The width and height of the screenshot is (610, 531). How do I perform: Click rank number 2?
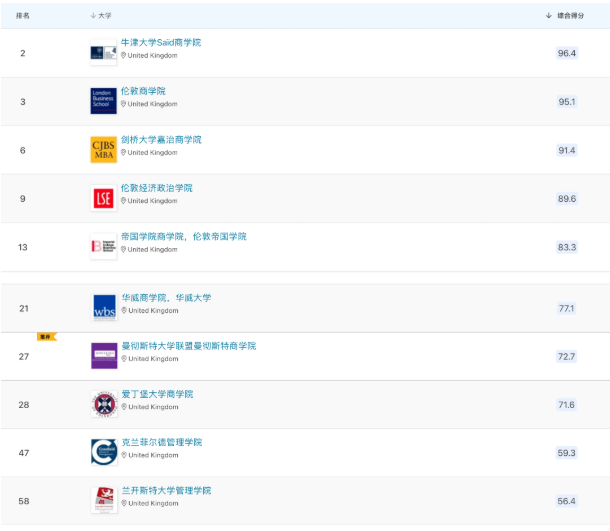tap(23, 53)
